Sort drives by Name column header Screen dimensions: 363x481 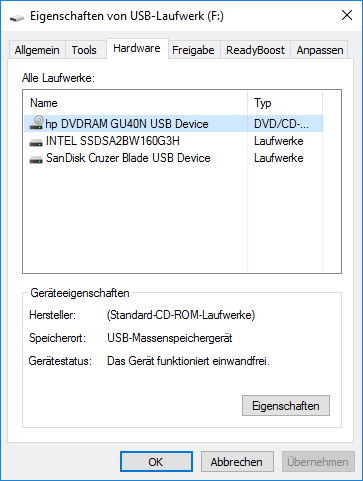tap(135, 103)
